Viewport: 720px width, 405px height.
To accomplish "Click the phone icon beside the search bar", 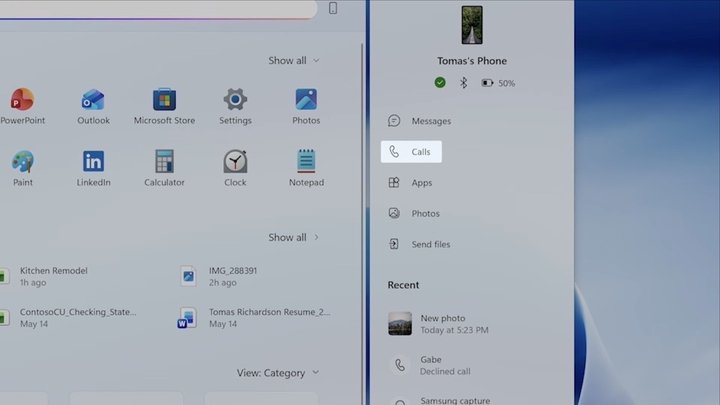I will 333,8.
